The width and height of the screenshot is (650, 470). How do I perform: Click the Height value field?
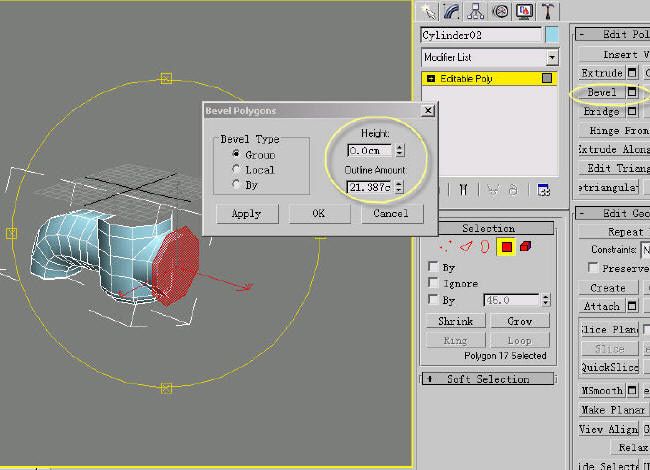369,150
